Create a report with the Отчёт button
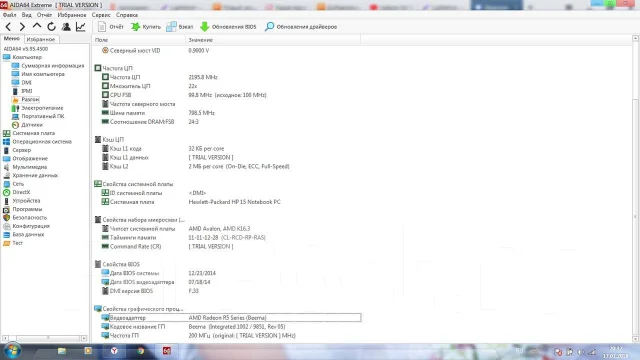 111,27
